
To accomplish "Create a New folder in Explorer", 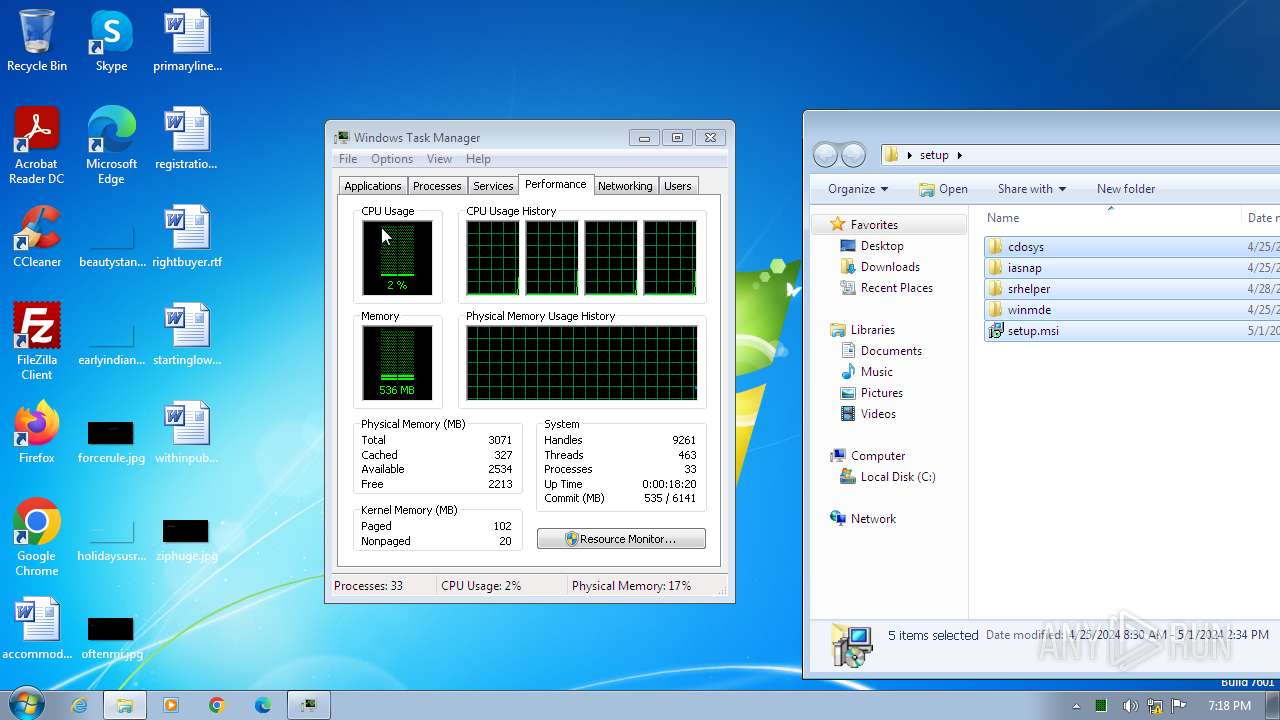I will 1126,189.
